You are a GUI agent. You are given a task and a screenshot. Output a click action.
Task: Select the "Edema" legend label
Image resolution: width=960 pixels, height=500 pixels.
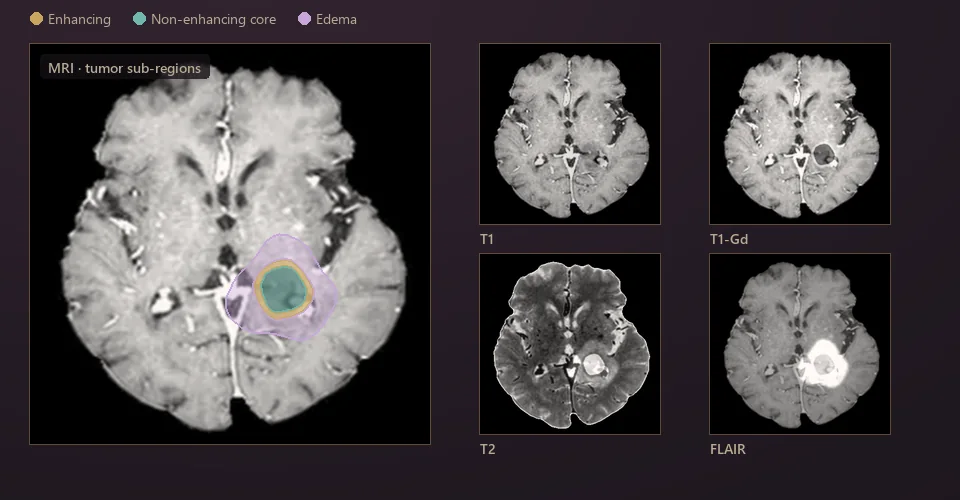336,20
